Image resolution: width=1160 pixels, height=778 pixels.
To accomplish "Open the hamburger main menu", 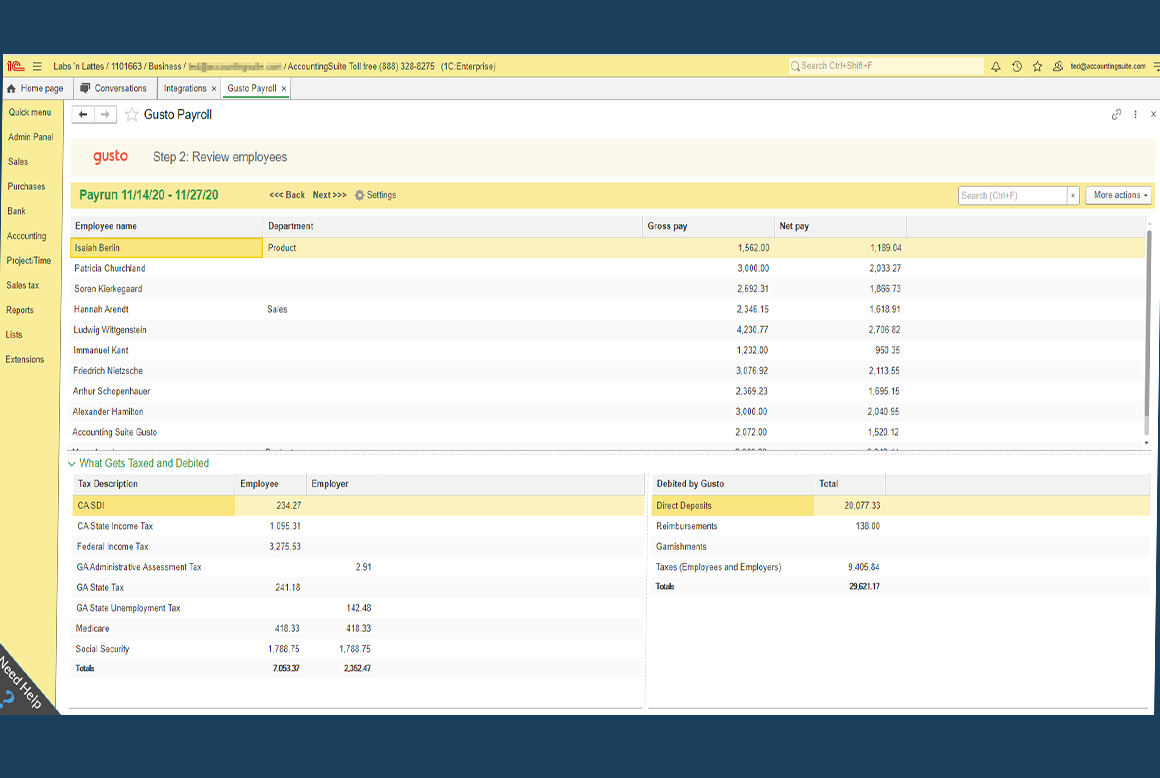I will click(37, 67).
